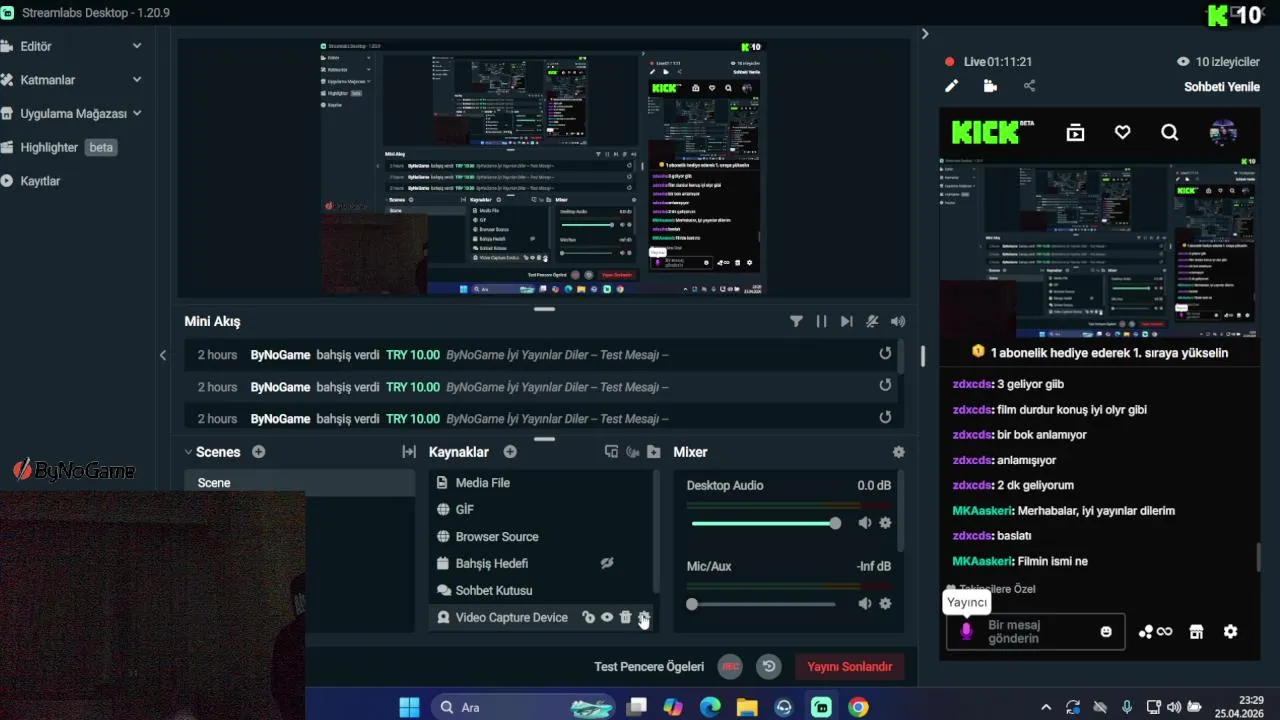Viewport: 1280px width, 720px height.
Task: Expand the Katmanlar chevron
Action: pyautogui.click(x=137, y=80)
